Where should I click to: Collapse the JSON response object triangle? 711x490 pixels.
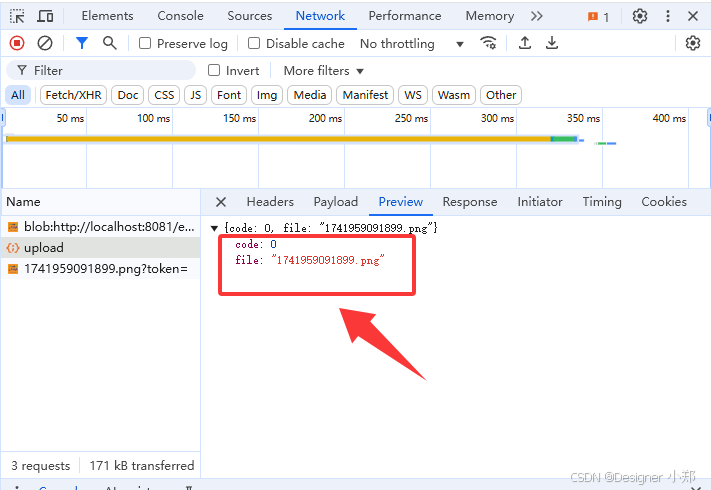[214, 228]
